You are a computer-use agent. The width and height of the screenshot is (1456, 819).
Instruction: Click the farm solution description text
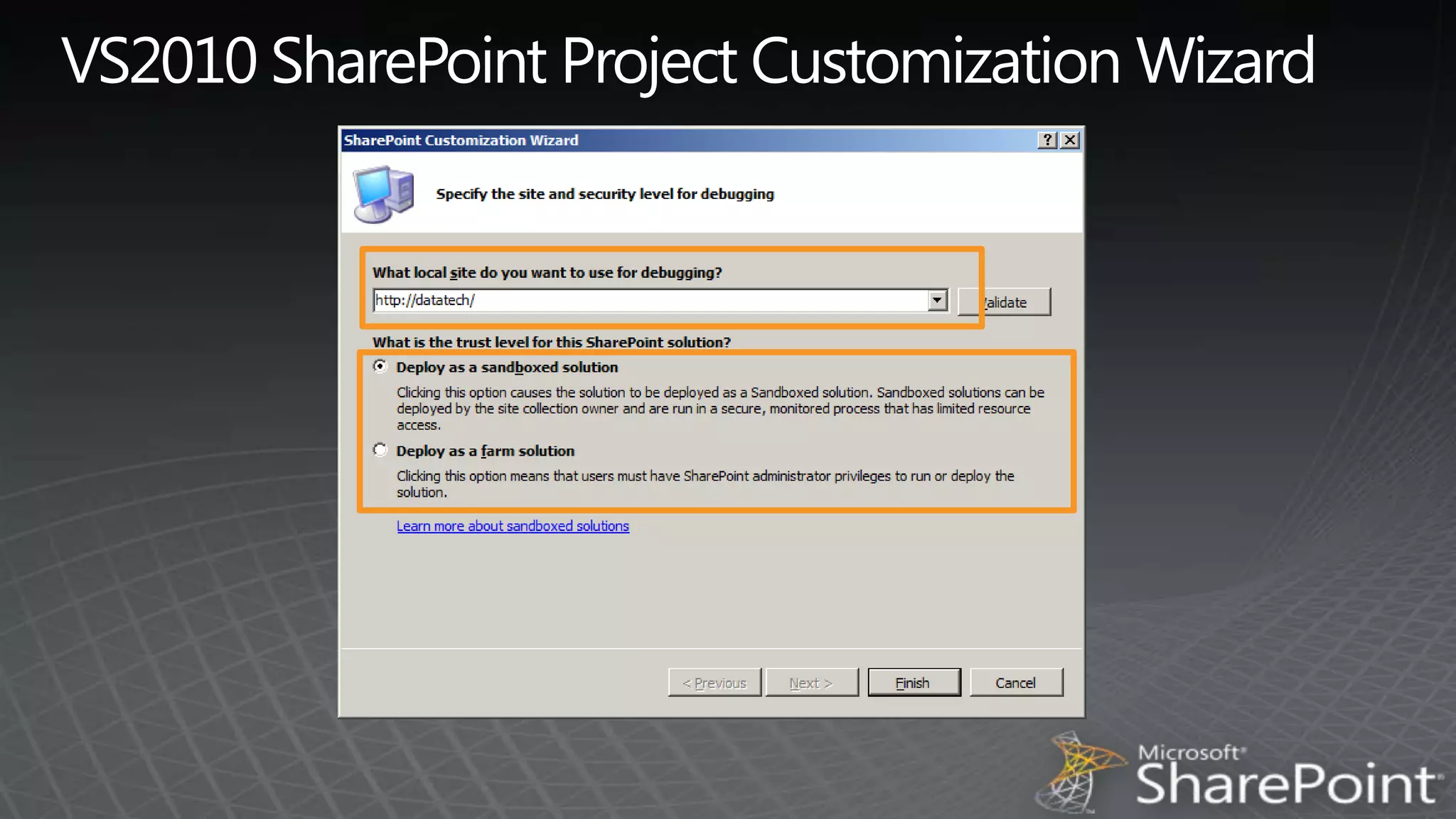pos(704,483)
